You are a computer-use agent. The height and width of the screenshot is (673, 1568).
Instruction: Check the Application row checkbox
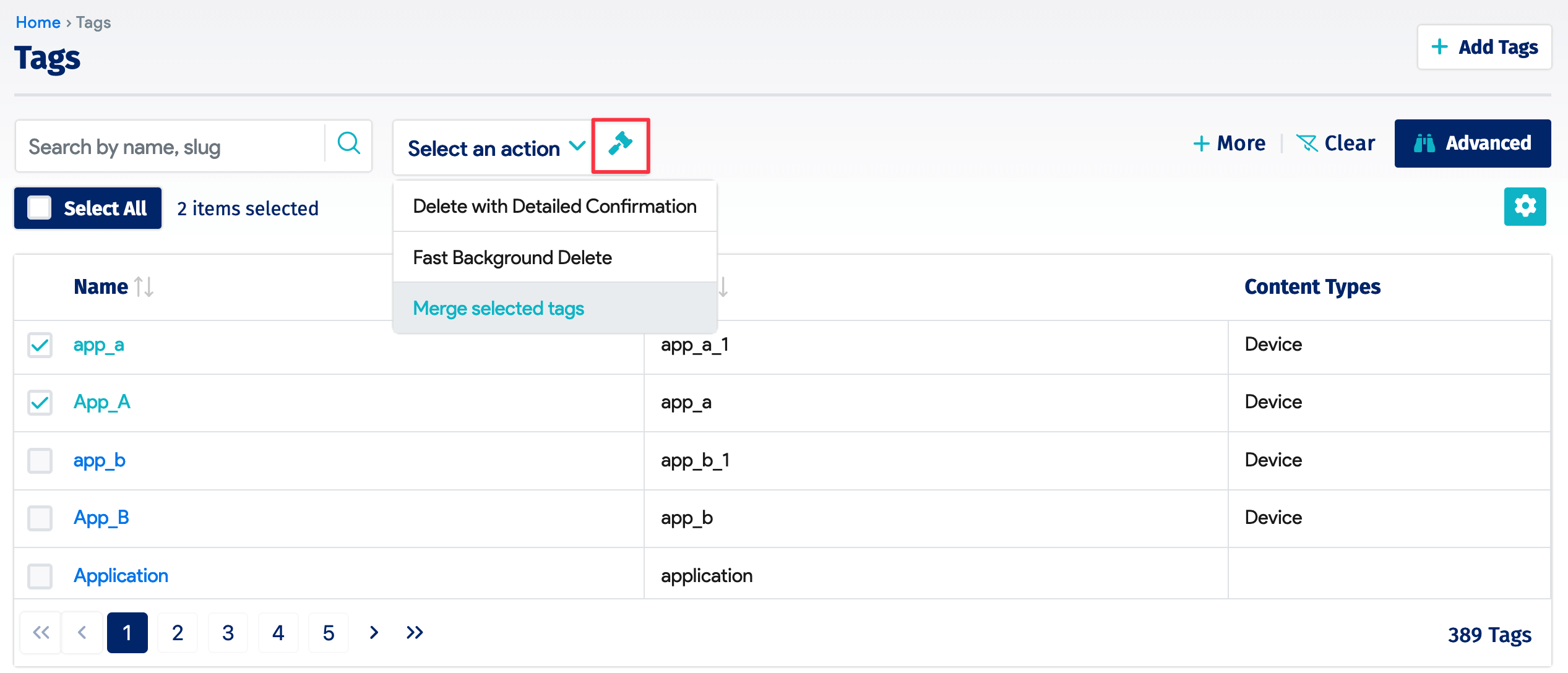coord(40,577)
